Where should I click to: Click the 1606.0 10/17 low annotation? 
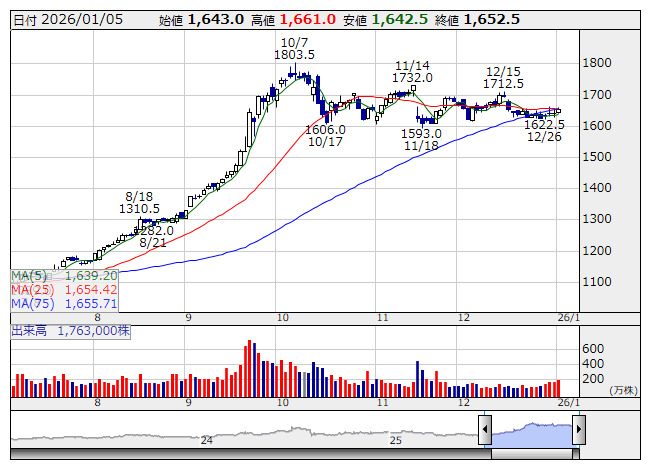(x=325, y=136)
